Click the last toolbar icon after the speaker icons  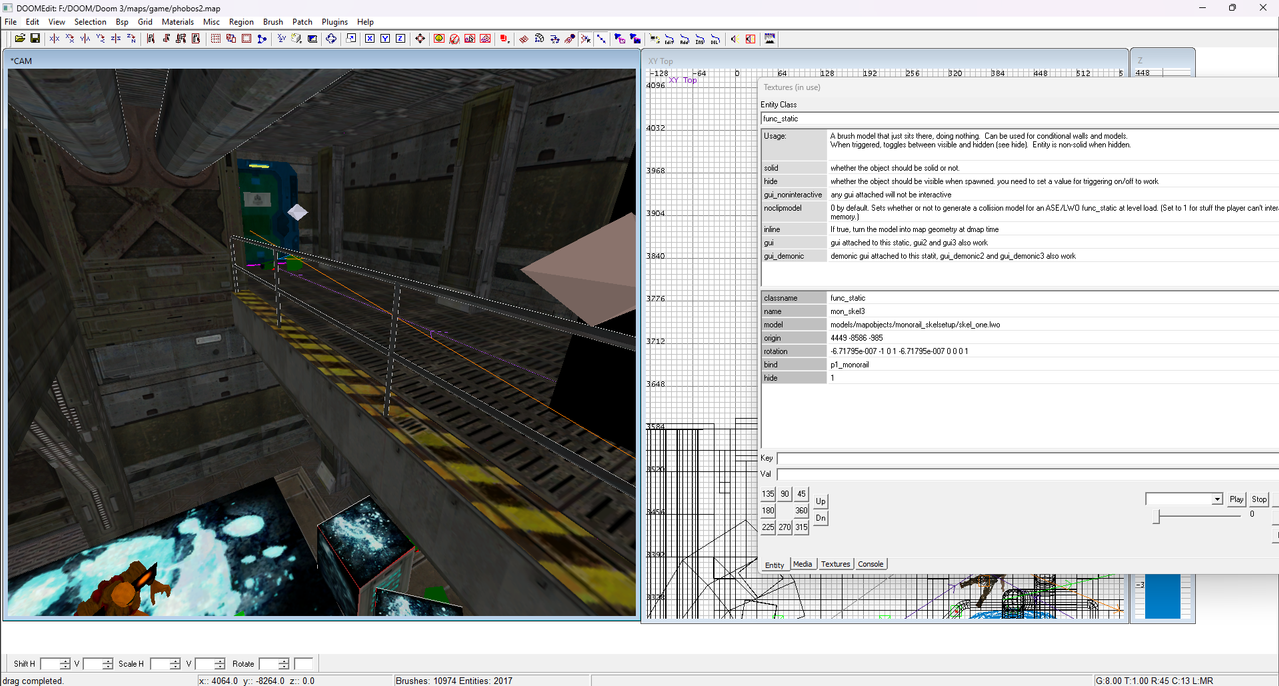(770, 39)
